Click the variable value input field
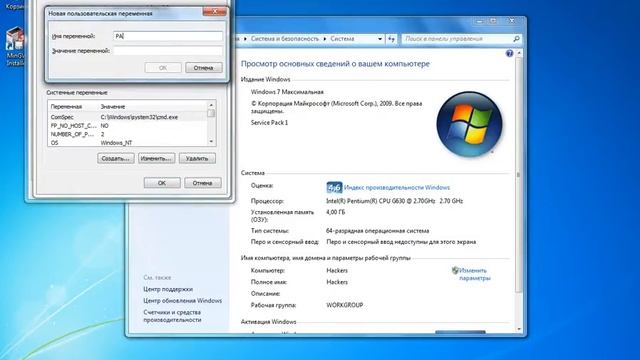 point(168,51)
